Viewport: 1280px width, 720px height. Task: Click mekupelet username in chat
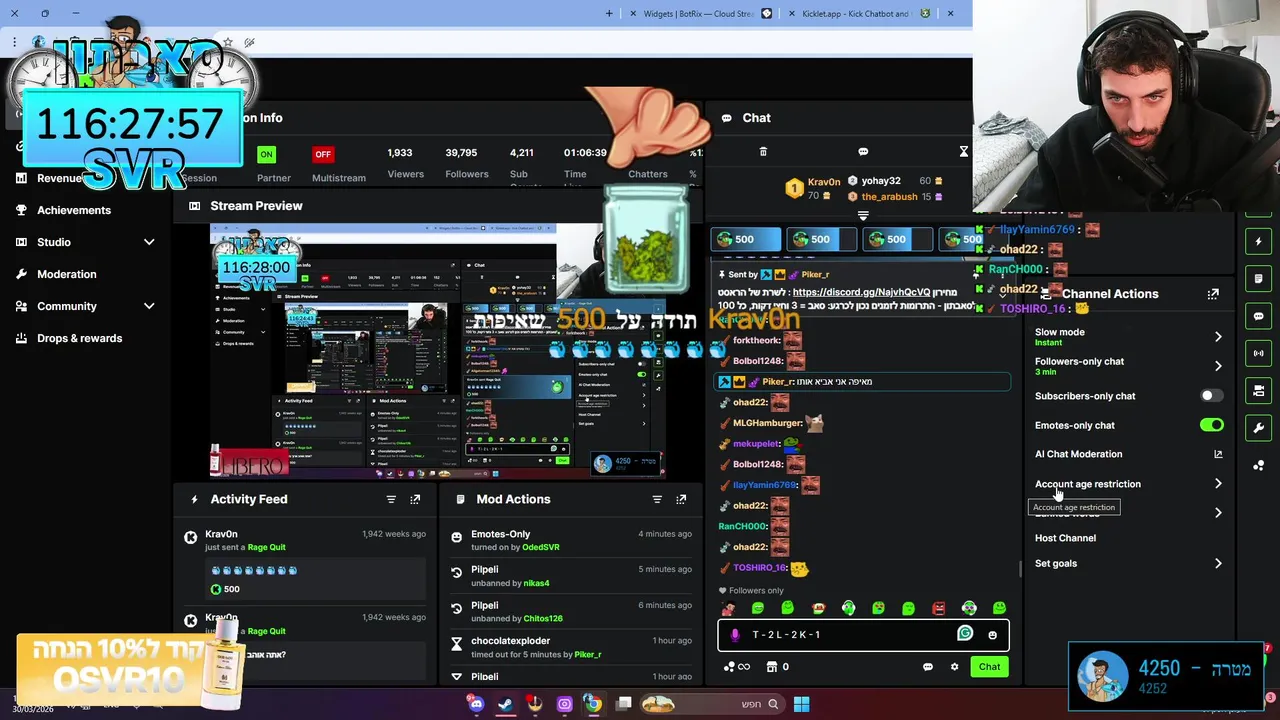756,444
